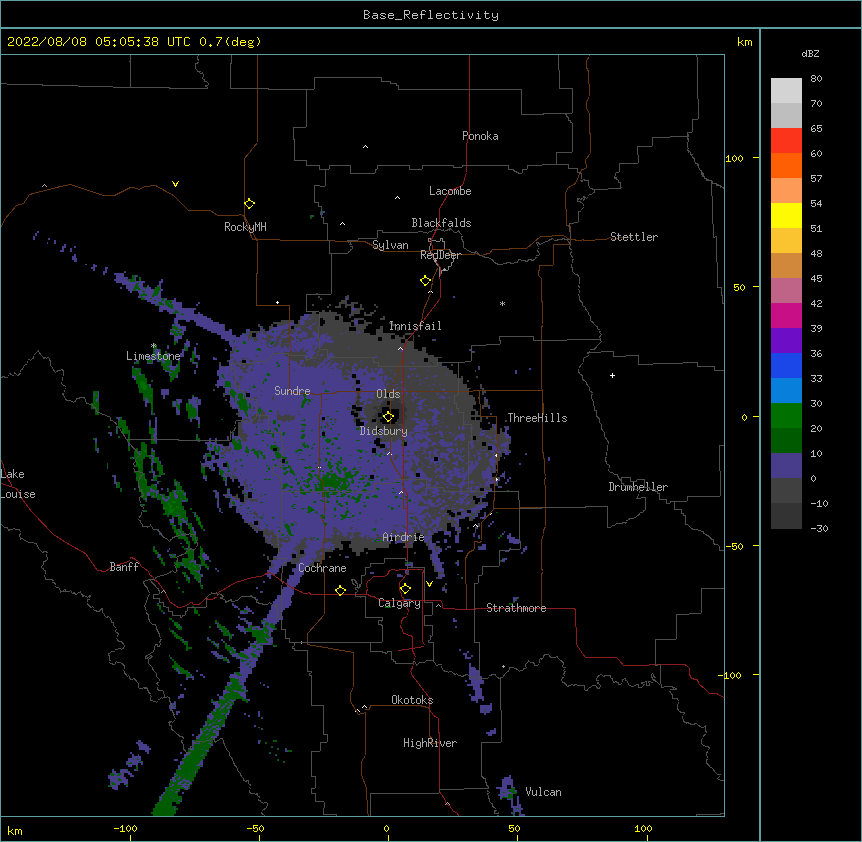Click the RedDeer city label
Screen dimensions: 862x842
(x=440, y=255)
